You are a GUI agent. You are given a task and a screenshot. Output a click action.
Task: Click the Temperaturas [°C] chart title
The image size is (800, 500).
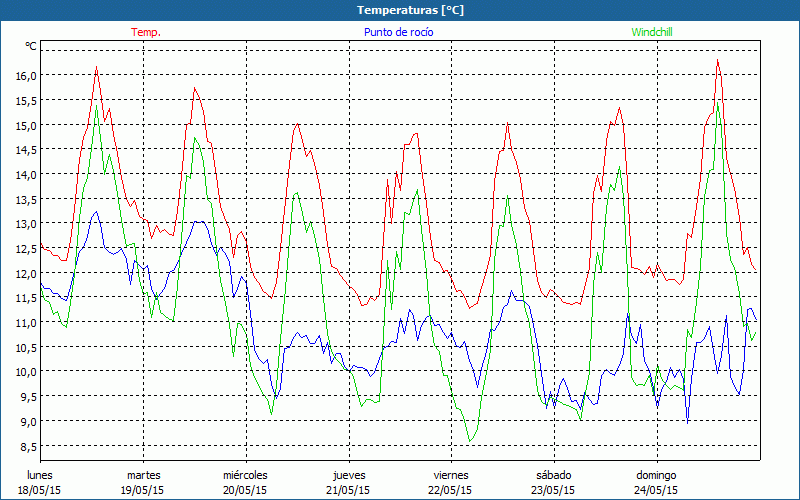tap(399, 10)
